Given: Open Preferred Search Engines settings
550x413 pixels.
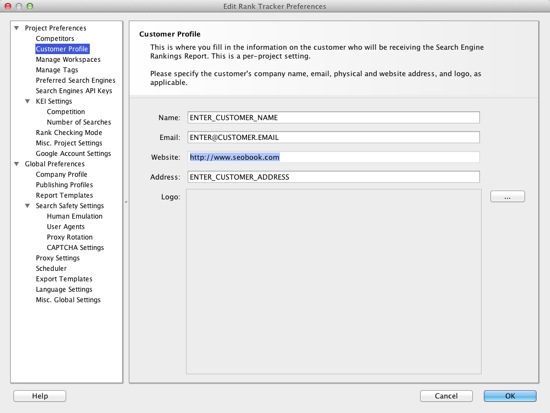Looking at the screenshot, I should [75, 80].
